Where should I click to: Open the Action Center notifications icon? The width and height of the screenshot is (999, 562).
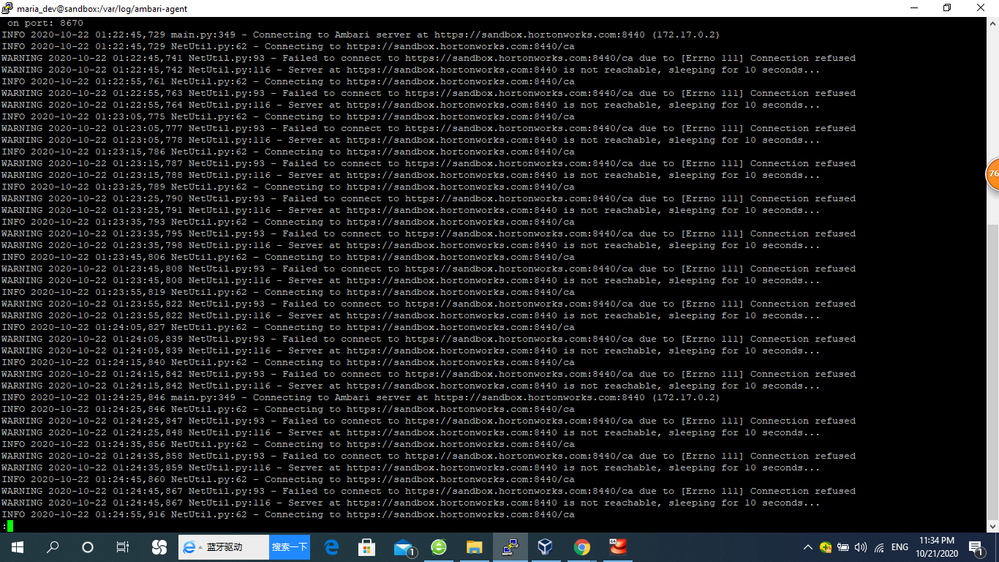point(976,547)
